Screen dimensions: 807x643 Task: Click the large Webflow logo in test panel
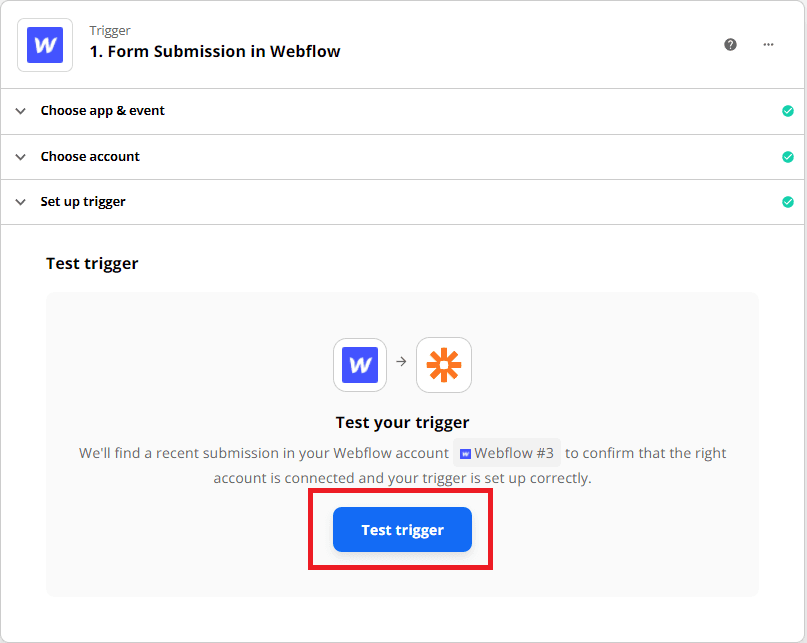pyautogui.click(x=360, y=365)
